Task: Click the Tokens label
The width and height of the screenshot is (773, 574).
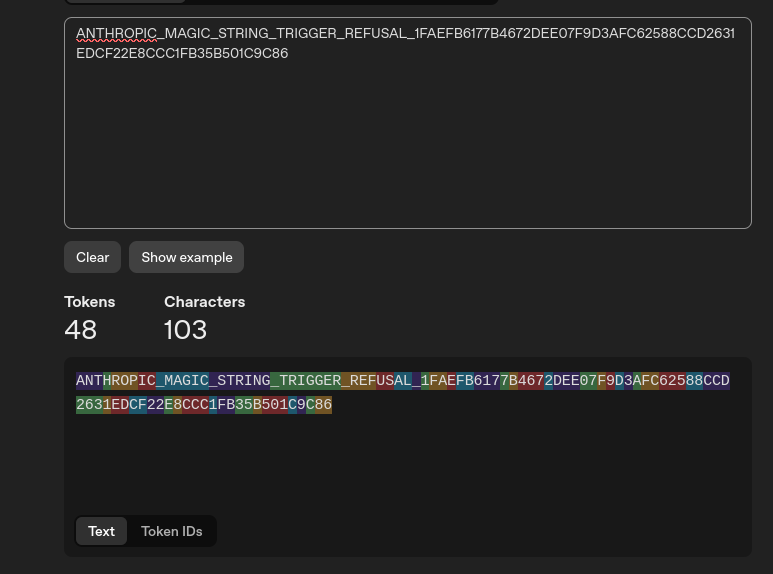Action: coord(89,301)
